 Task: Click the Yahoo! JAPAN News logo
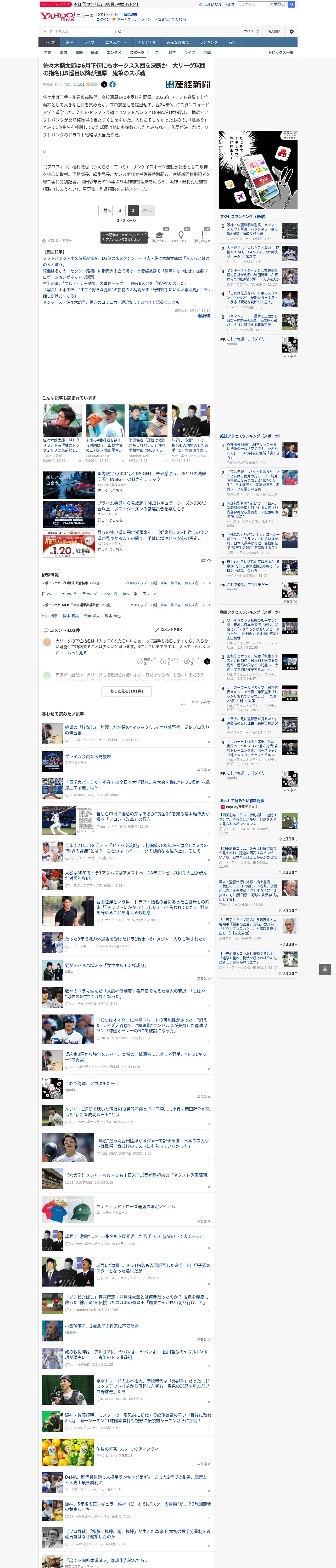pyautogui.click(x=67, y=16)
